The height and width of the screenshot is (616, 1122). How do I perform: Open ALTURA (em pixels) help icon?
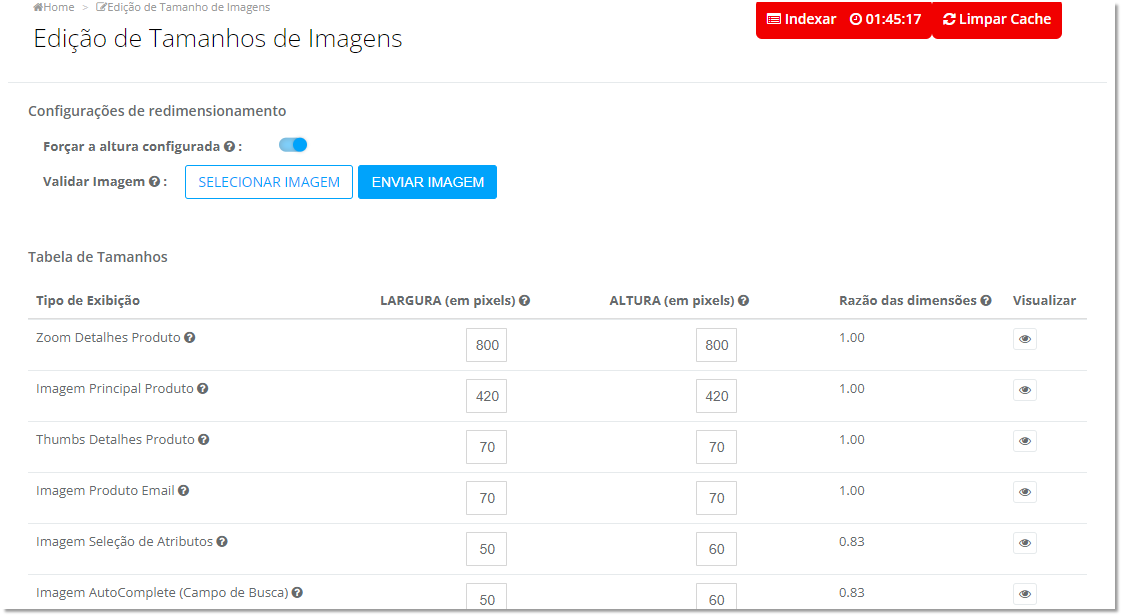pyautogui.click(x=743, y=300)
